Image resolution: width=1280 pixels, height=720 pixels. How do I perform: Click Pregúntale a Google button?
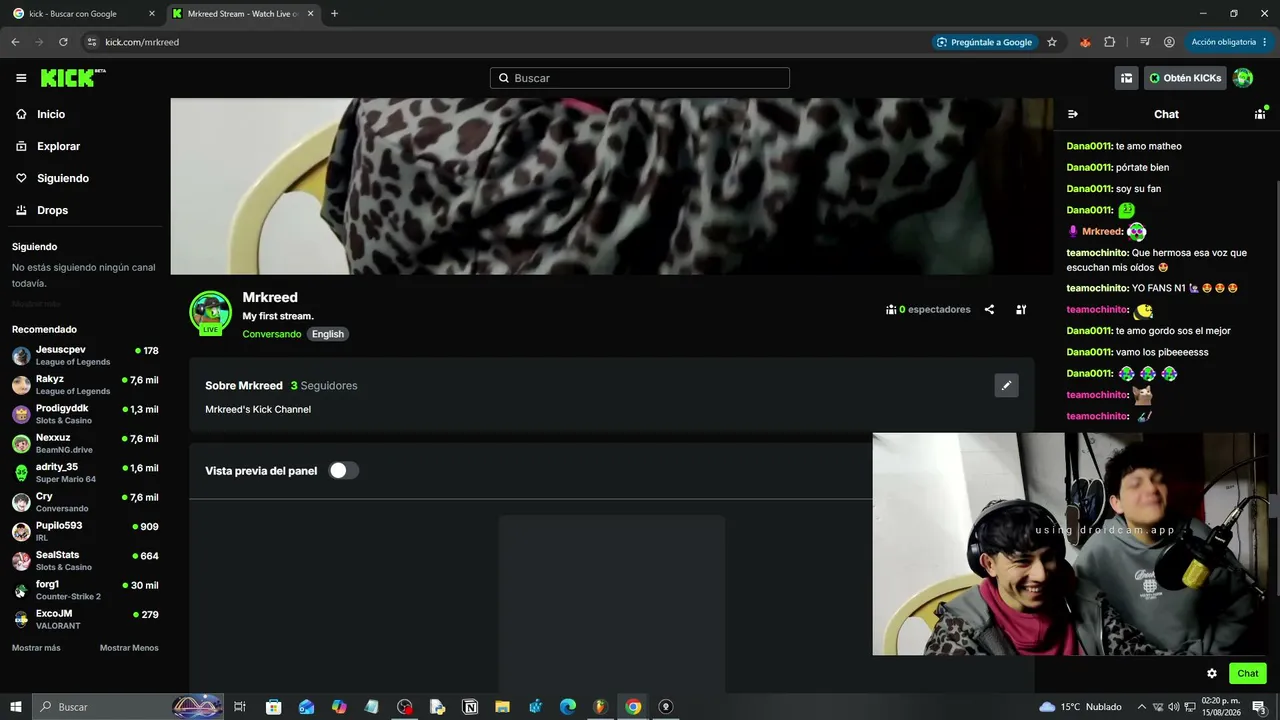pos(985,42)
